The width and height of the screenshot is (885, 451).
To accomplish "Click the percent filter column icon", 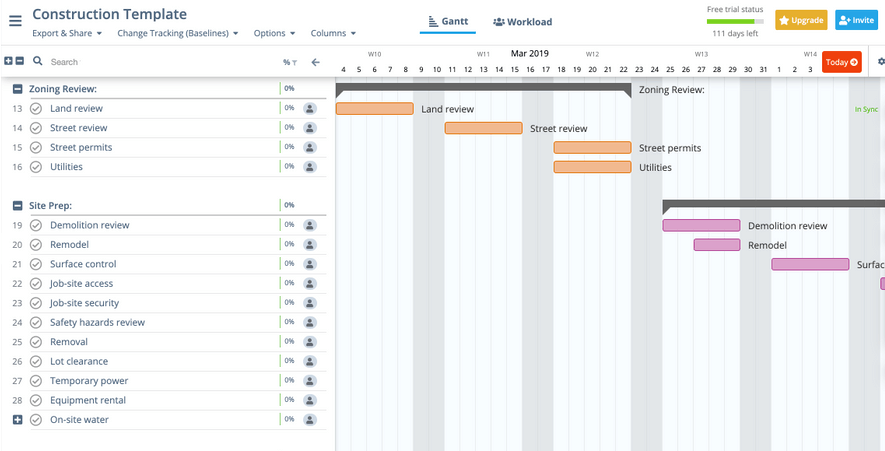I will point(290,62).
